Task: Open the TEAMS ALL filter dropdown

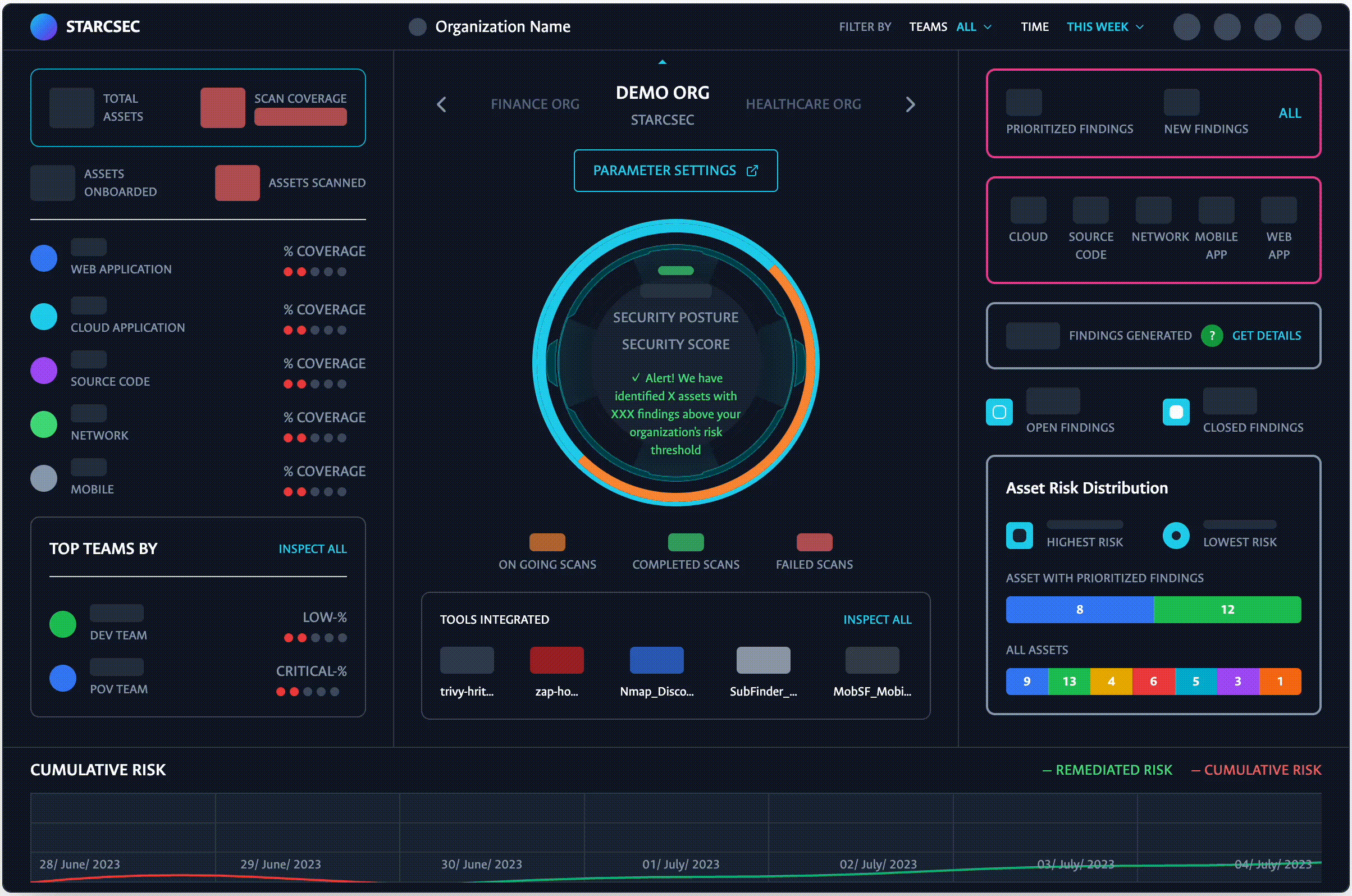Action: (x=951, y=27)
